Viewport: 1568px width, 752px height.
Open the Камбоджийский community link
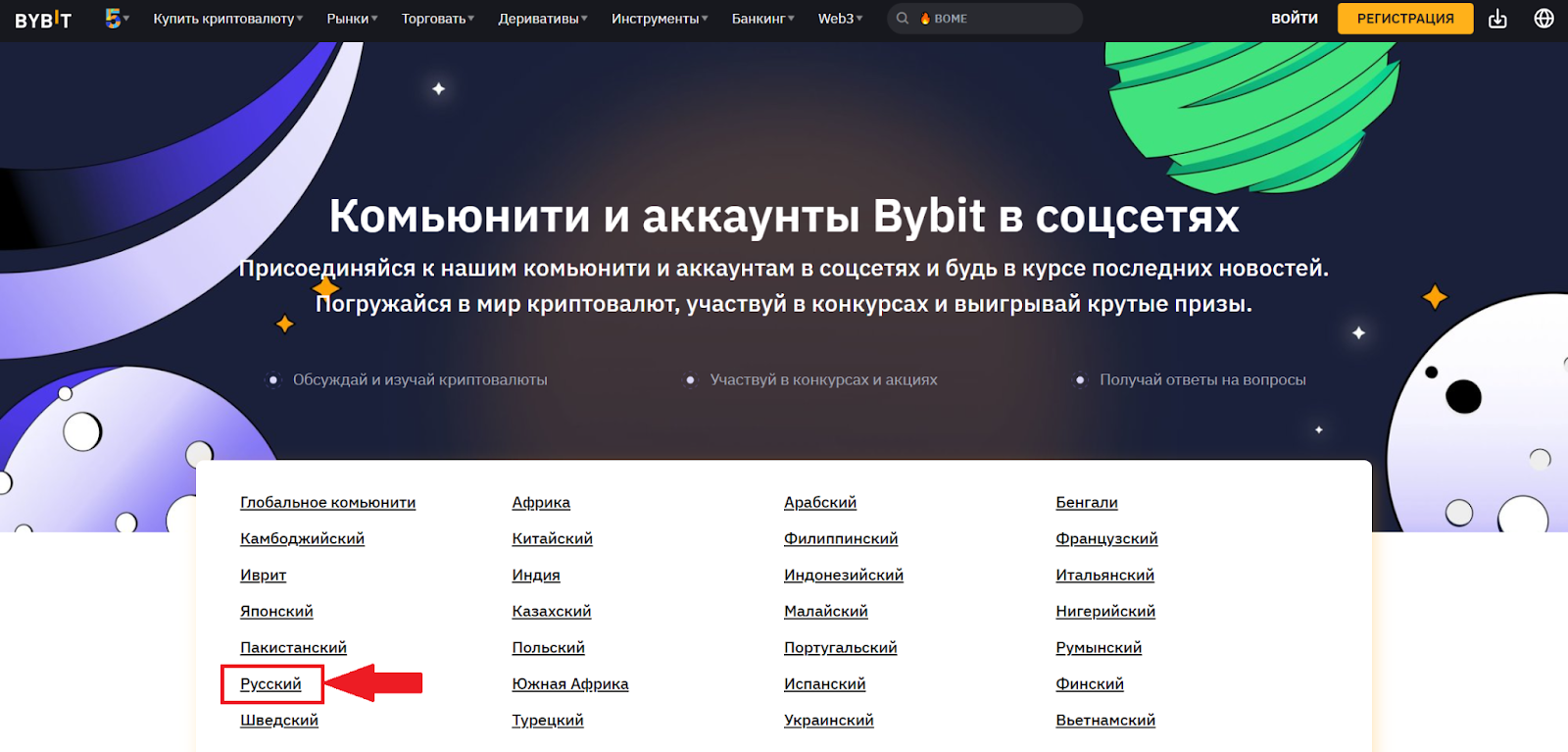tap(302, 538)
